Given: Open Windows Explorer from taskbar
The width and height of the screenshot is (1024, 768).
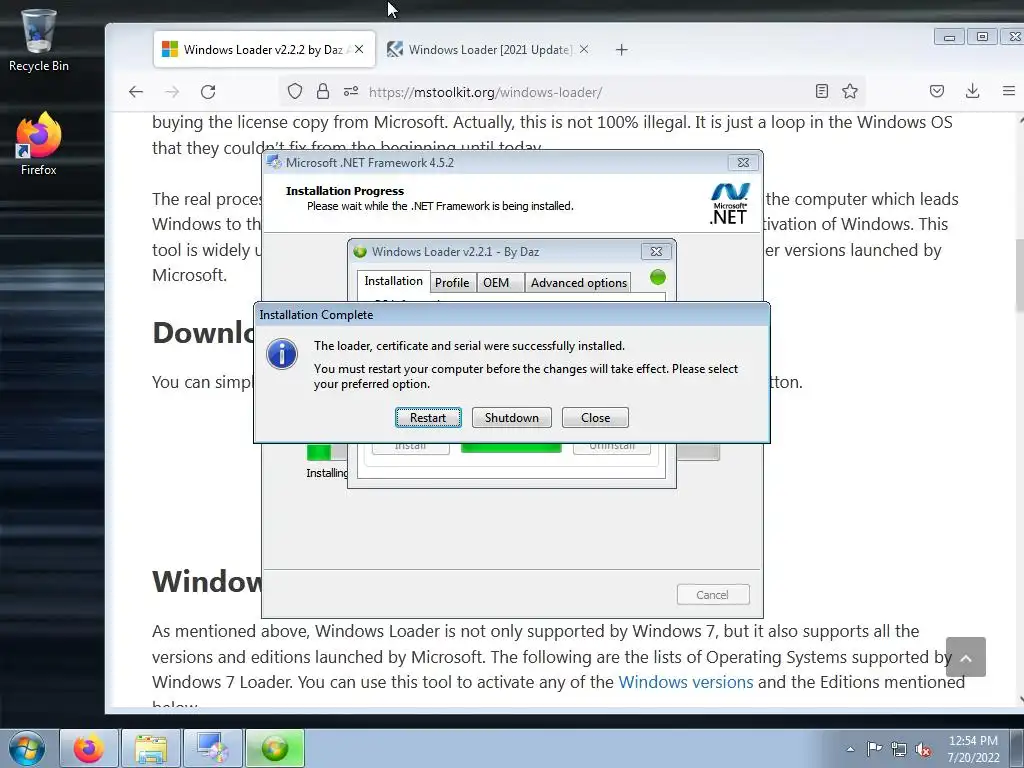Looking at the screenshot, I should point(151,748).
